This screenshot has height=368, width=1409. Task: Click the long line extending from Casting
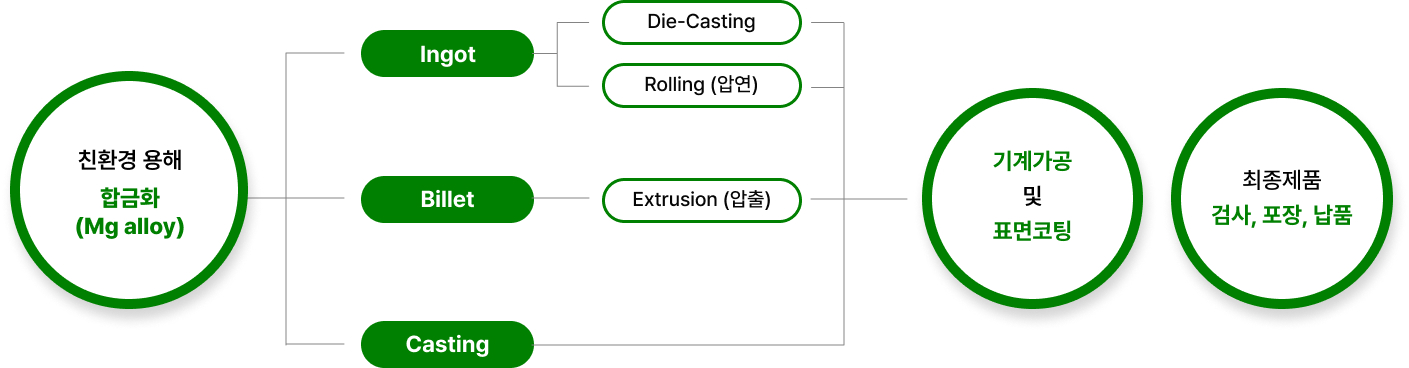tap(689, 344)
